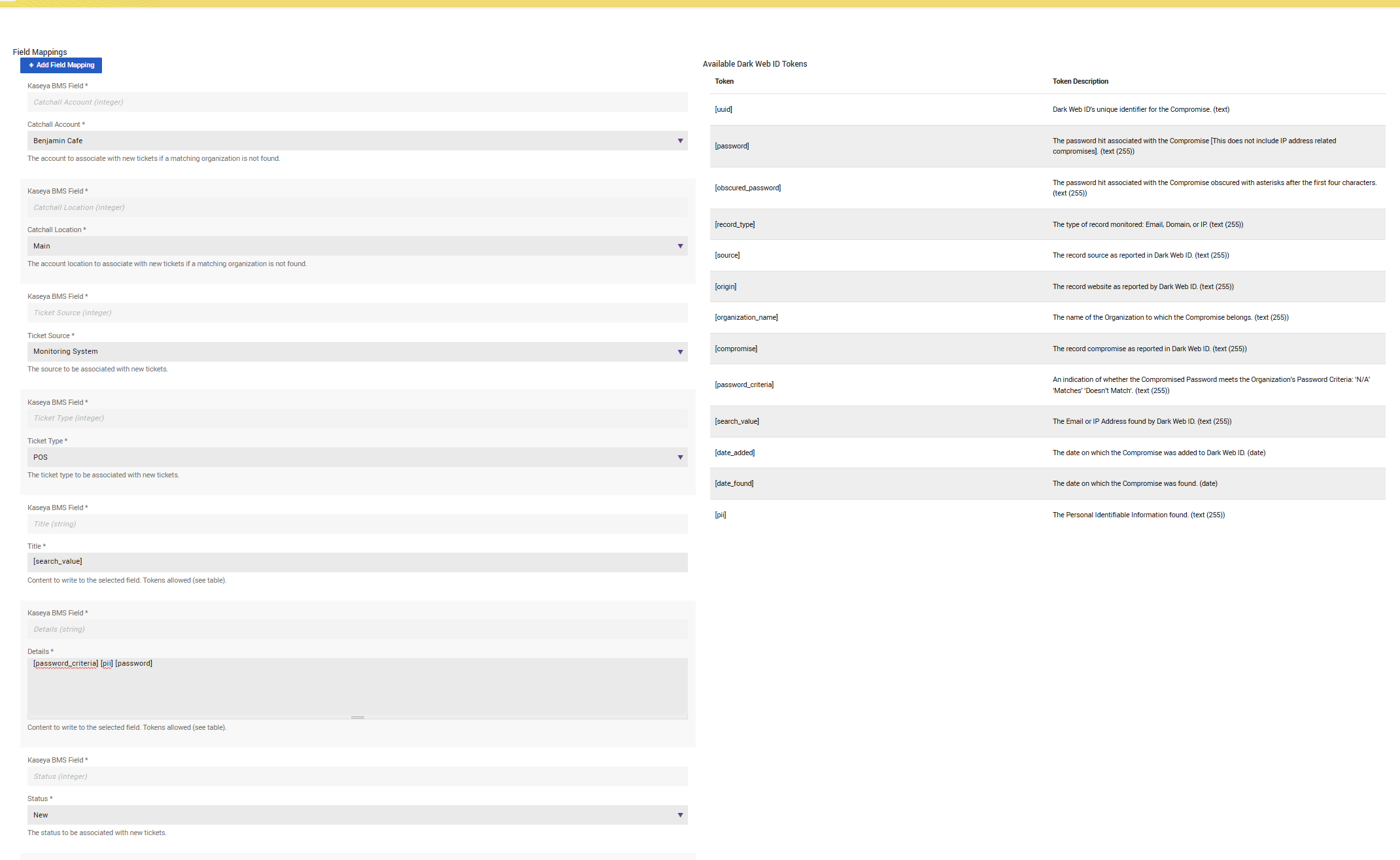Click the [organization_name] token
This screenshot has height=860, width=1400.
click(746, 318)
